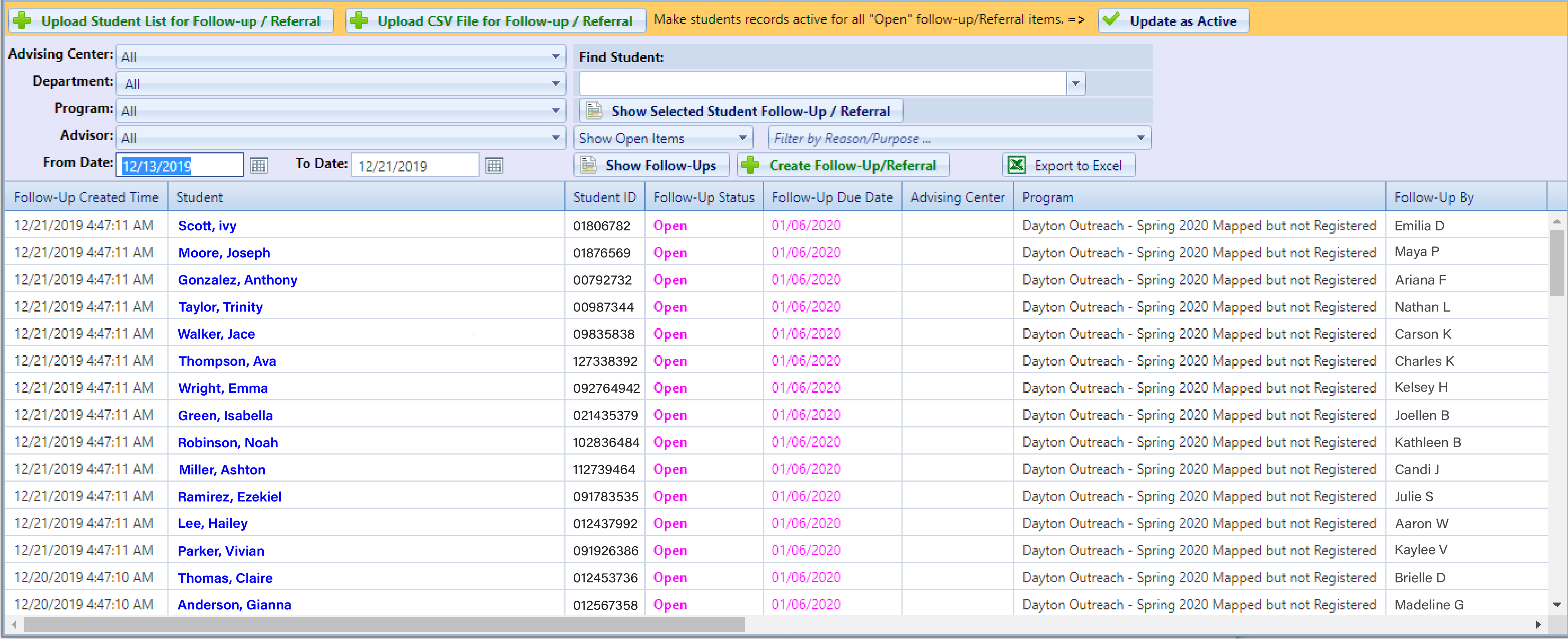
Task: Open student Thomas, Claire link
Action: tap(225, 578)
